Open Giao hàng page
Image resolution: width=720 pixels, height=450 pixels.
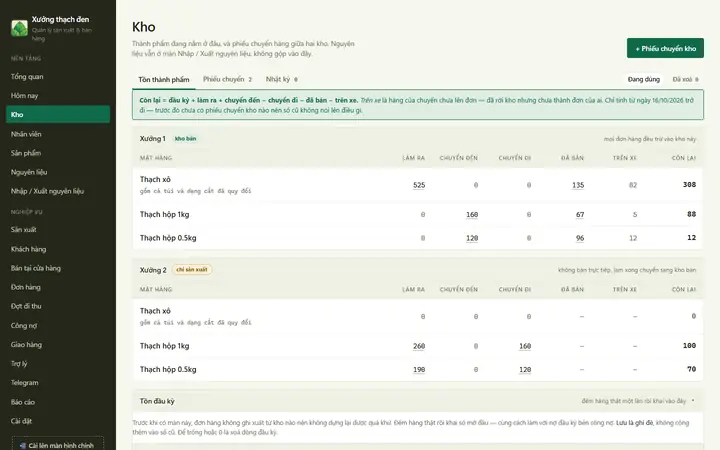(58, 344)
